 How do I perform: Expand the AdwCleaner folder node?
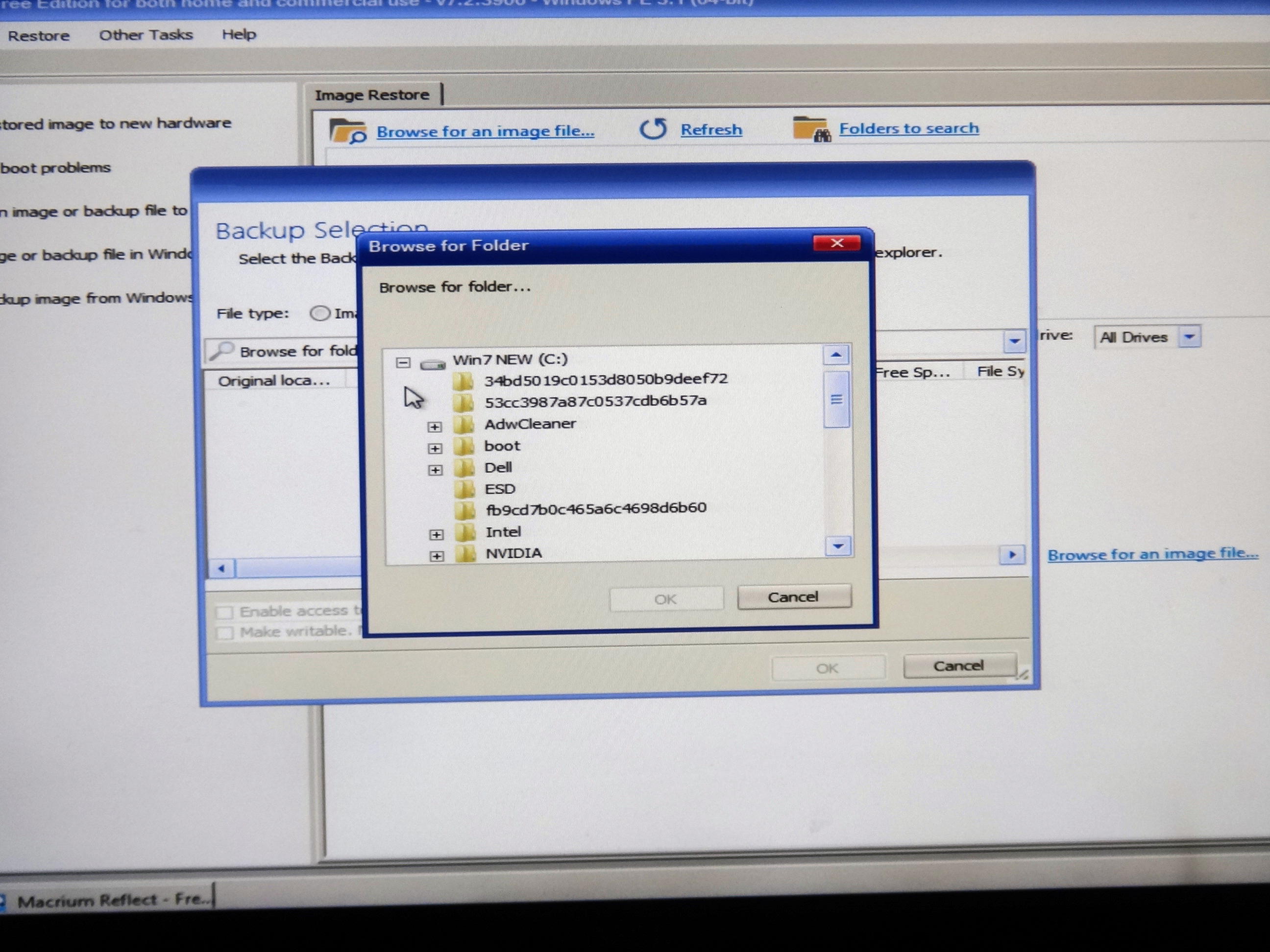(435, 427)
